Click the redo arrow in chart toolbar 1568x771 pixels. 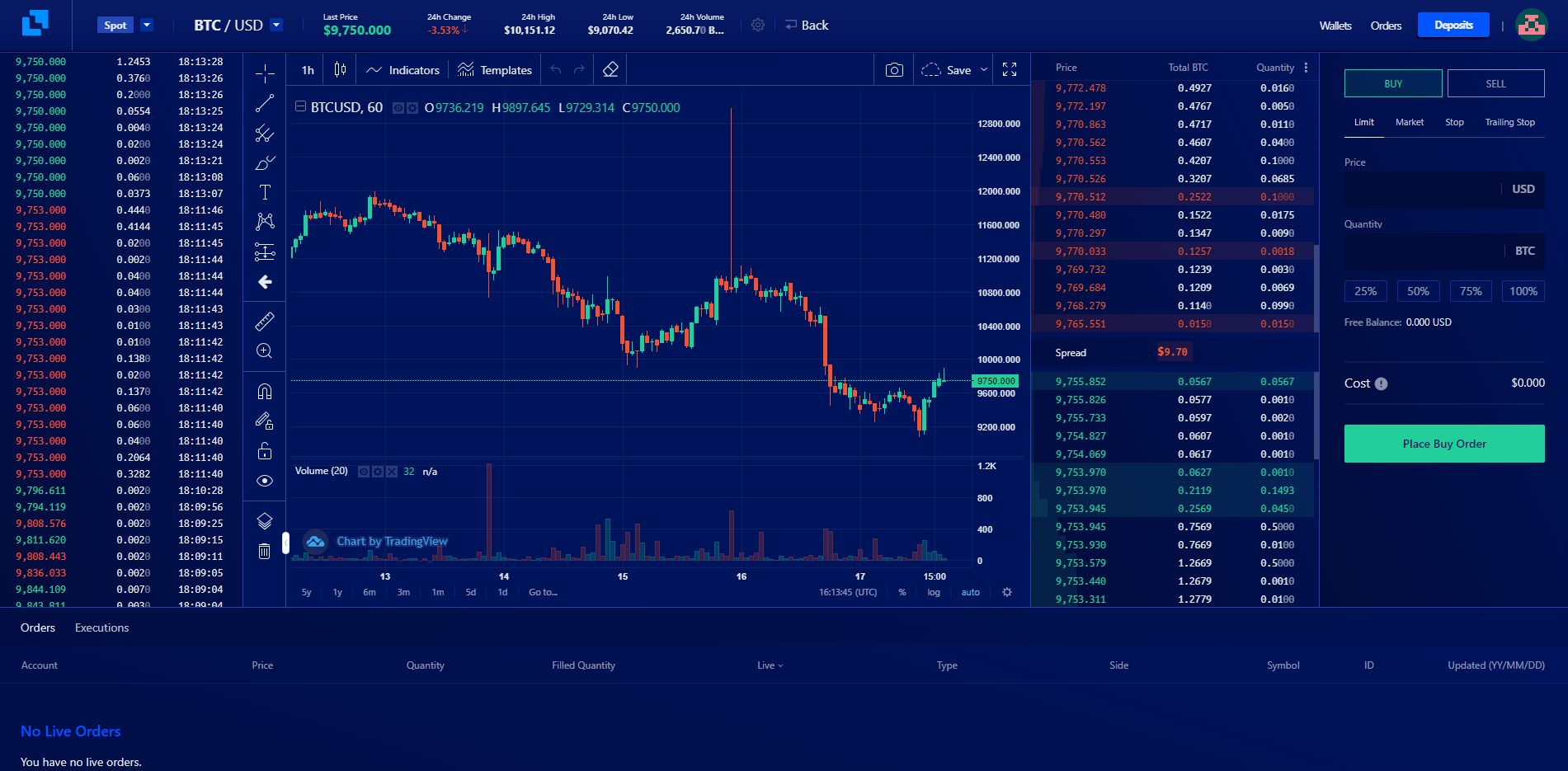tap(579, 70)
